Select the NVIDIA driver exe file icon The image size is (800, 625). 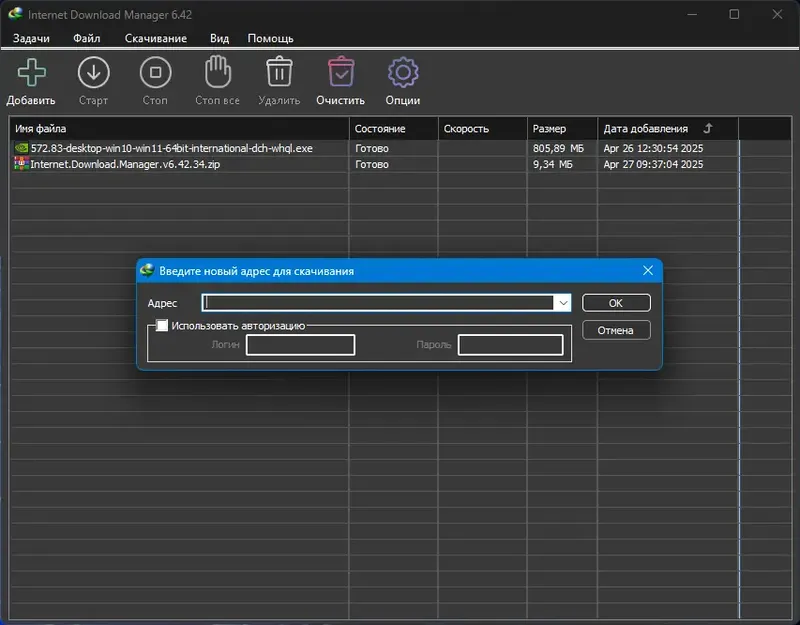click(21, 148)
